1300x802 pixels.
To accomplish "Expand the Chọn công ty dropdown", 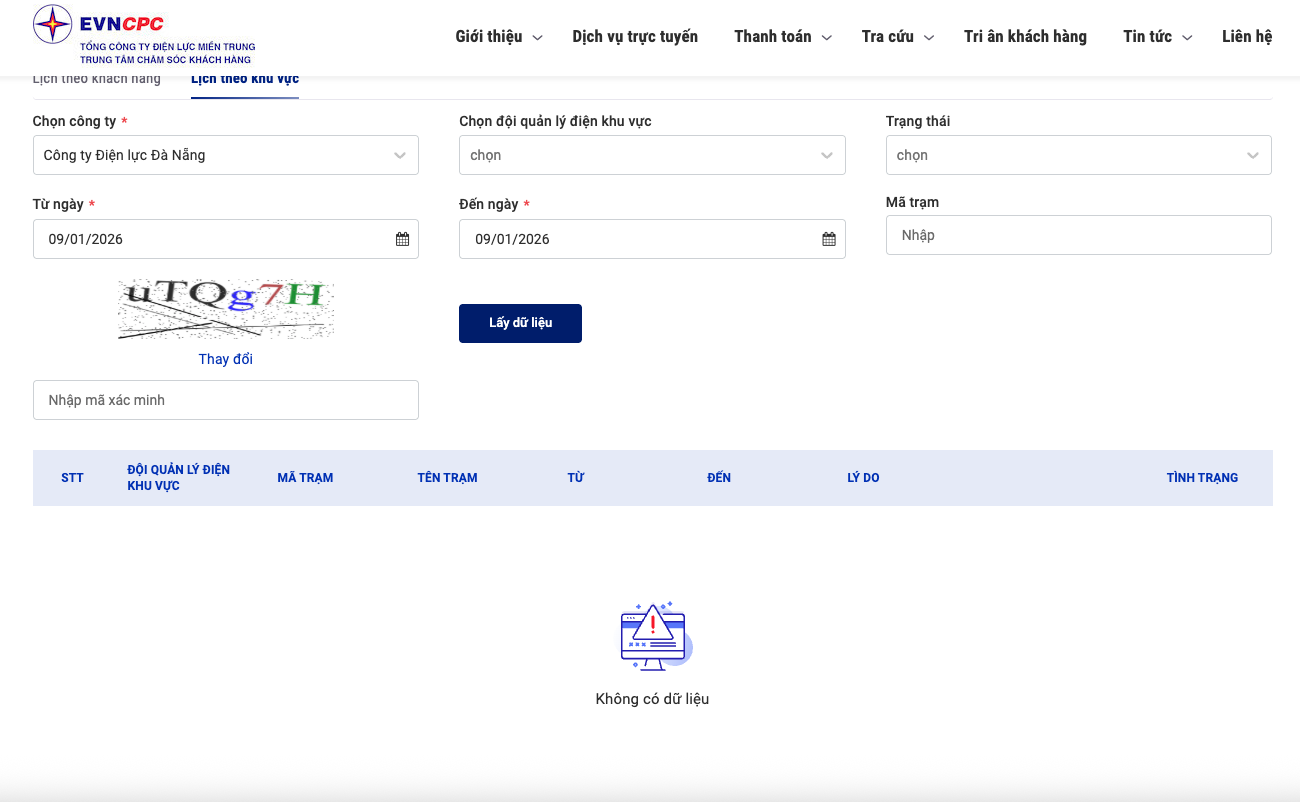I will 226,155.
